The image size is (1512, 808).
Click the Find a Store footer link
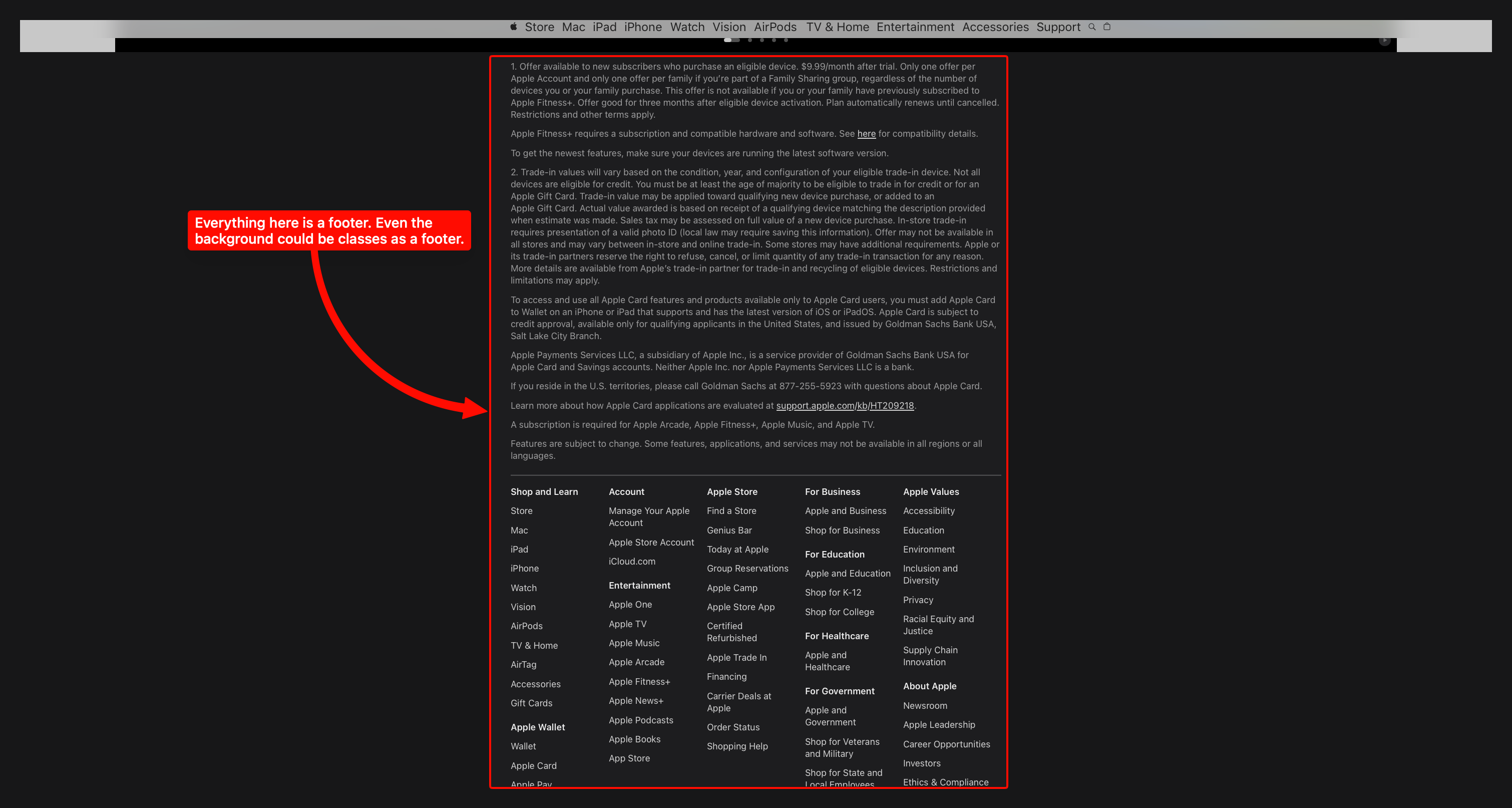tap(731, 511)
